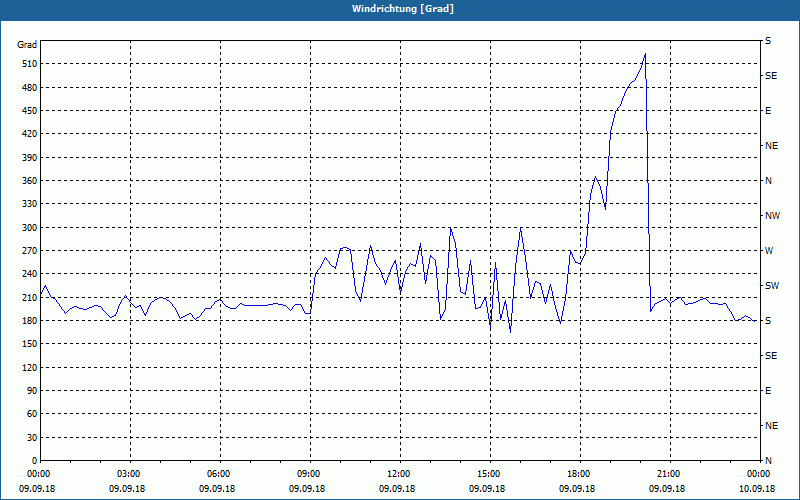Click the N compass label at 360 level
800x500 pixels.
pos(768,181)
